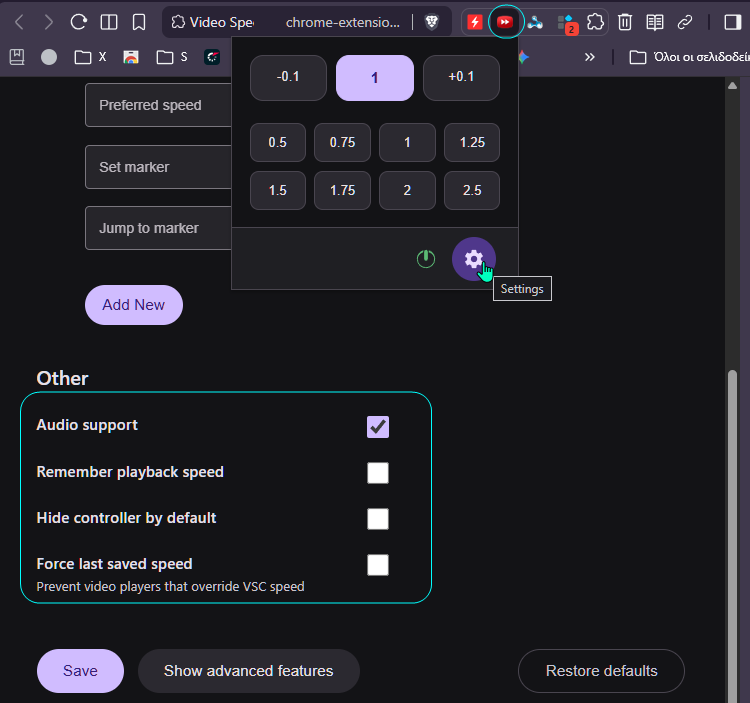Viewport: 750px width, 703px height.
Task: Bookmark this page with bookmark icon
Action: coord(139,22)
